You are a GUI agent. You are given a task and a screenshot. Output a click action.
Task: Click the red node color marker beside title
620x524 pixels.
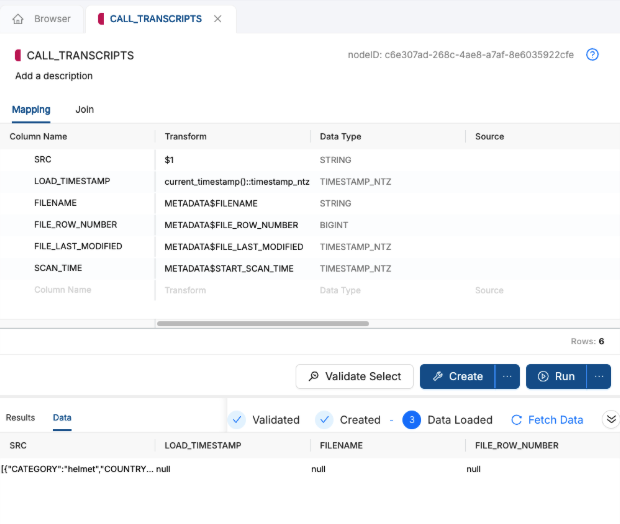coord(18,56)
